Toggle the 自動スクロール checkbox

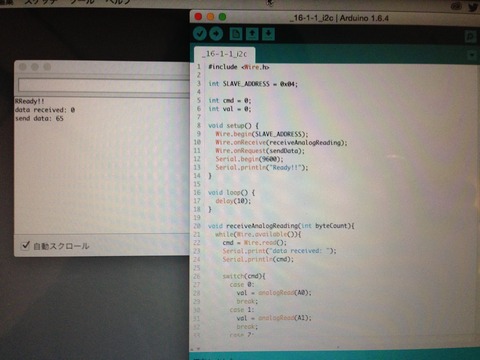click(x=25, y=246)
